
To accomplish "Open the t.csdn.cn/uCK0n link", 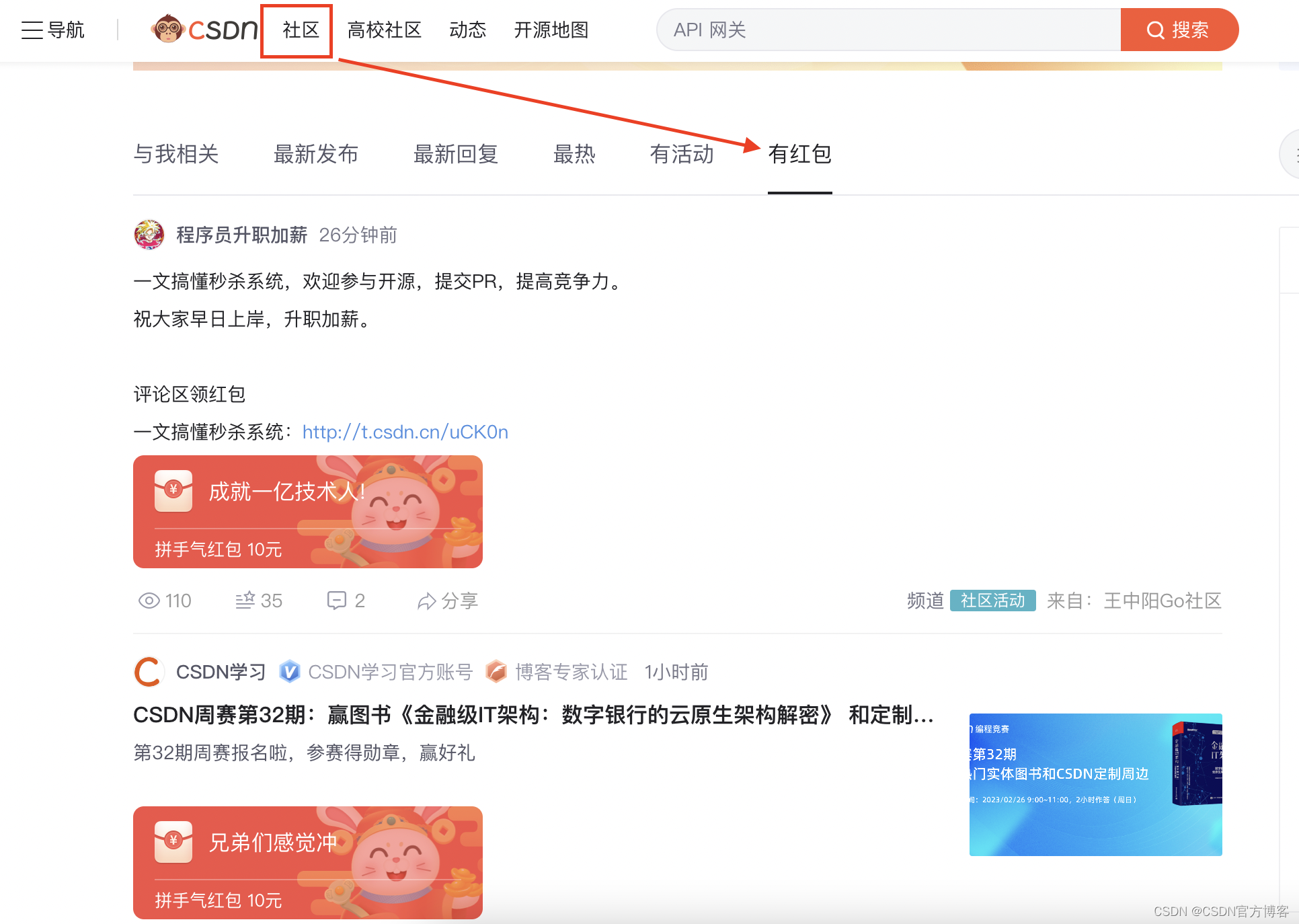I will point(405,432).
